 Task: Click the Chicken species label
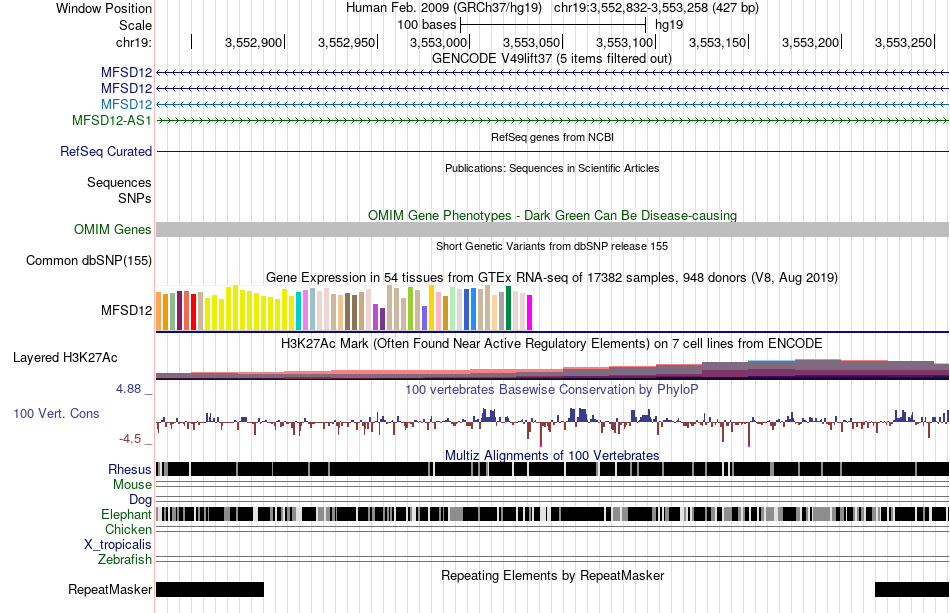point(128,529)
